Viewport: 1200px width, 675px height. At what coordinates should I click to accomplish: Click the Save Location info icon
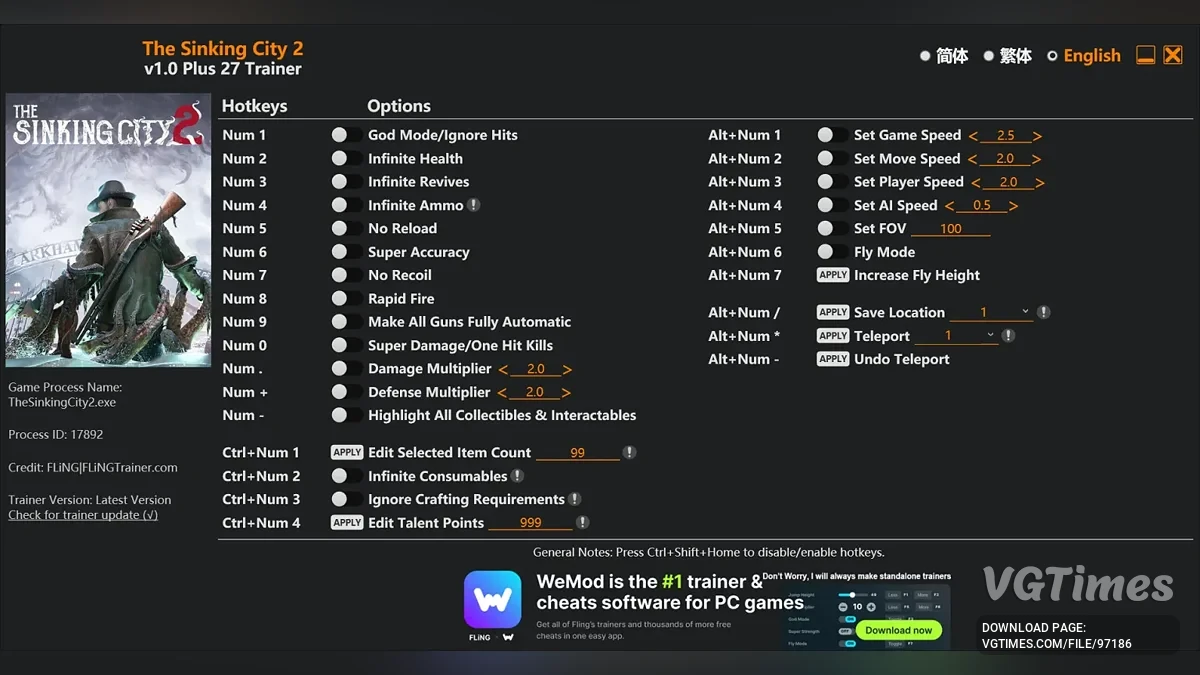1043,312
